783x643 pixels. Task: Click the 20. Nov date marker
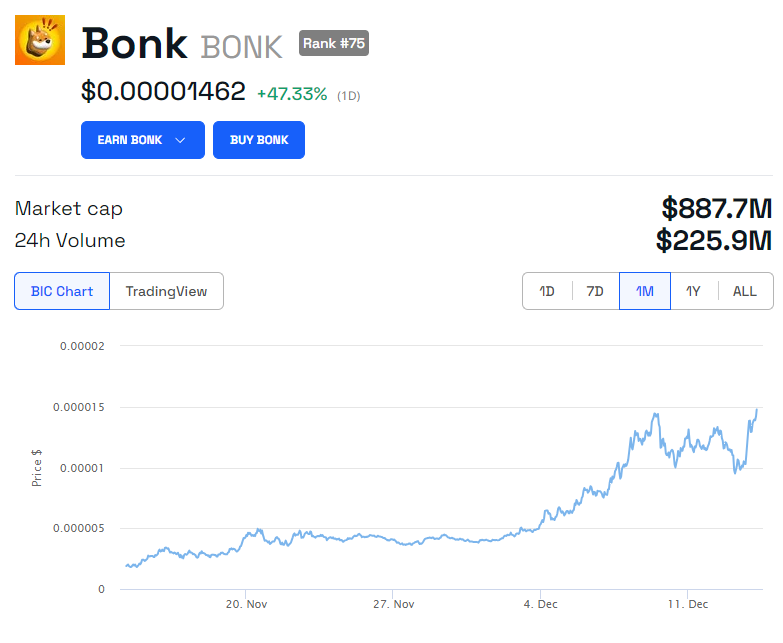(x=246, y=604)
